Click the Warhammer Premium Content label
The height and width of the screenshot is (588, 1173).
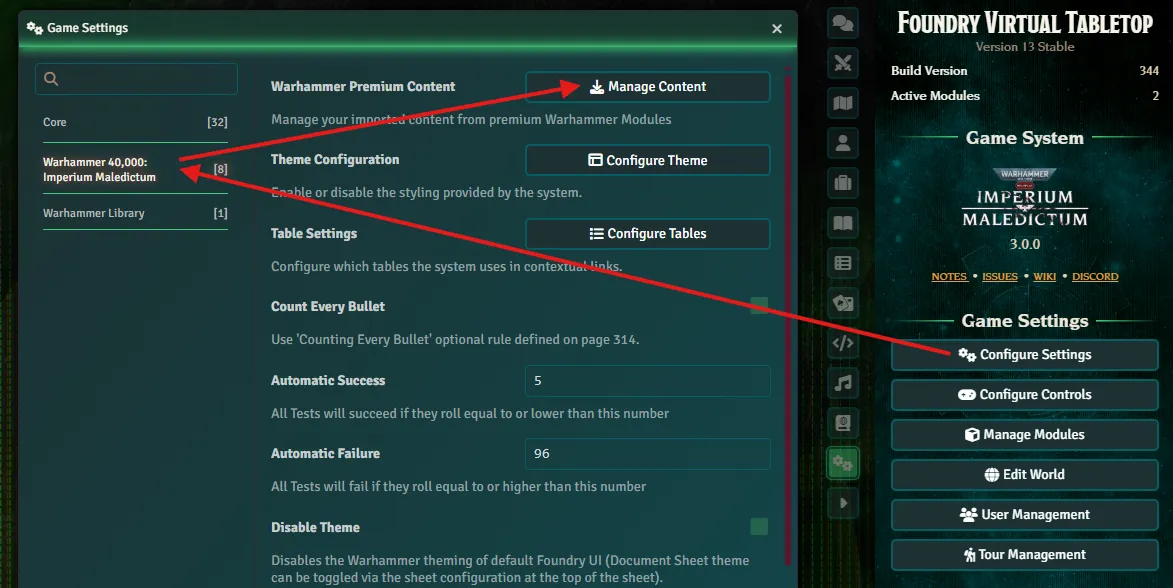point(363,87)
